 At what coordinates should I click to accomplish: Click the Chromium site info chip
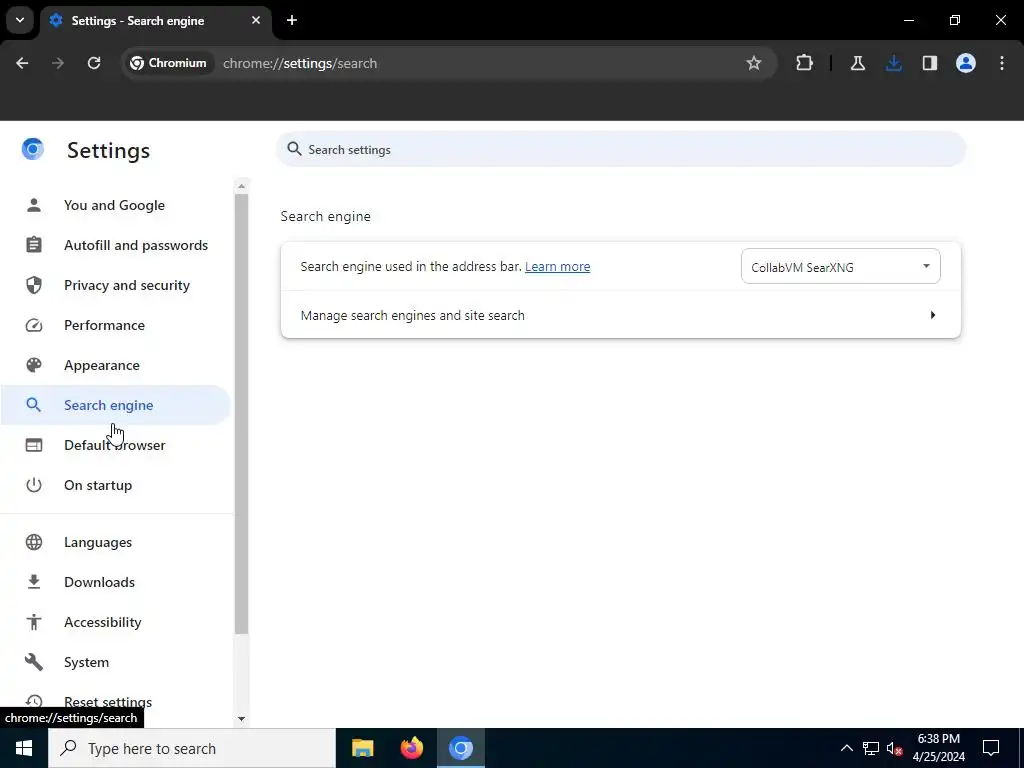[168, 63]
